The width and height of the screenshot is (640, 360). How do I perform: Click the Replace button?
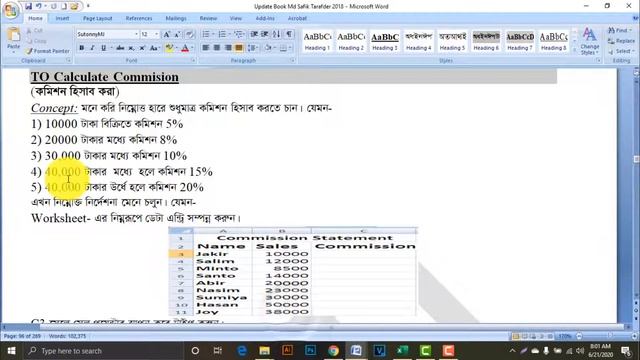click(x=621, y=41)
